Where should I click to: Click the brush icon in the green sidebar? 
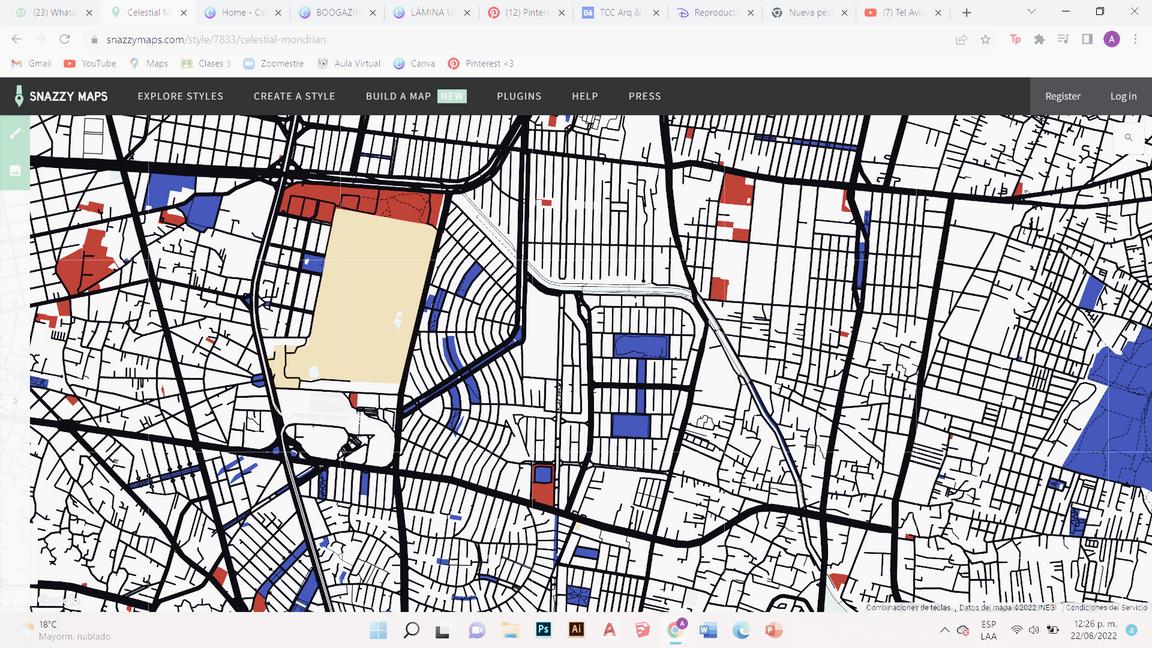coord(15,133)
